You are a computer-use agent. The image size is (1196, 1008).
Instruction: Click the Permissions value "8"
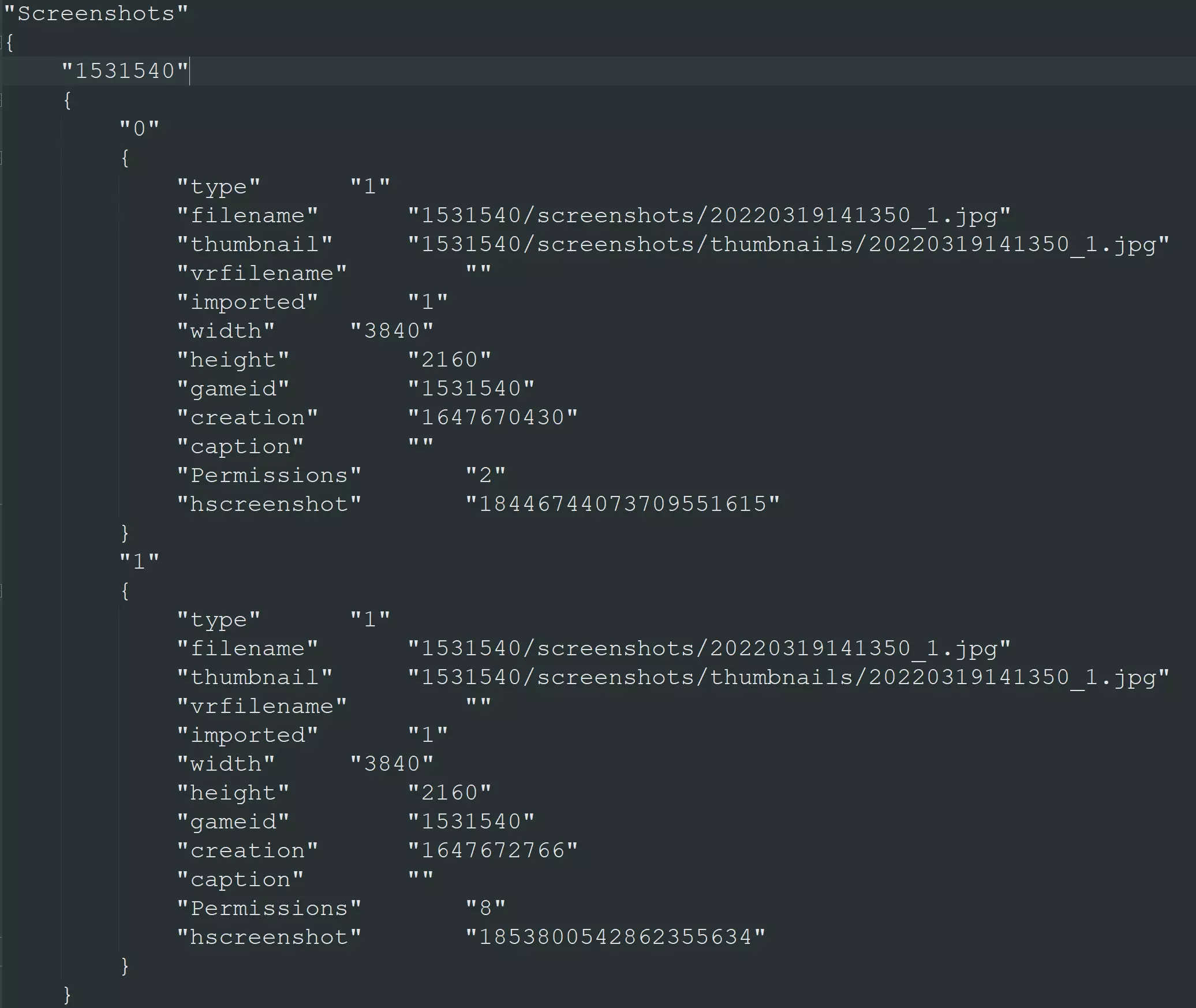[485, 908]
